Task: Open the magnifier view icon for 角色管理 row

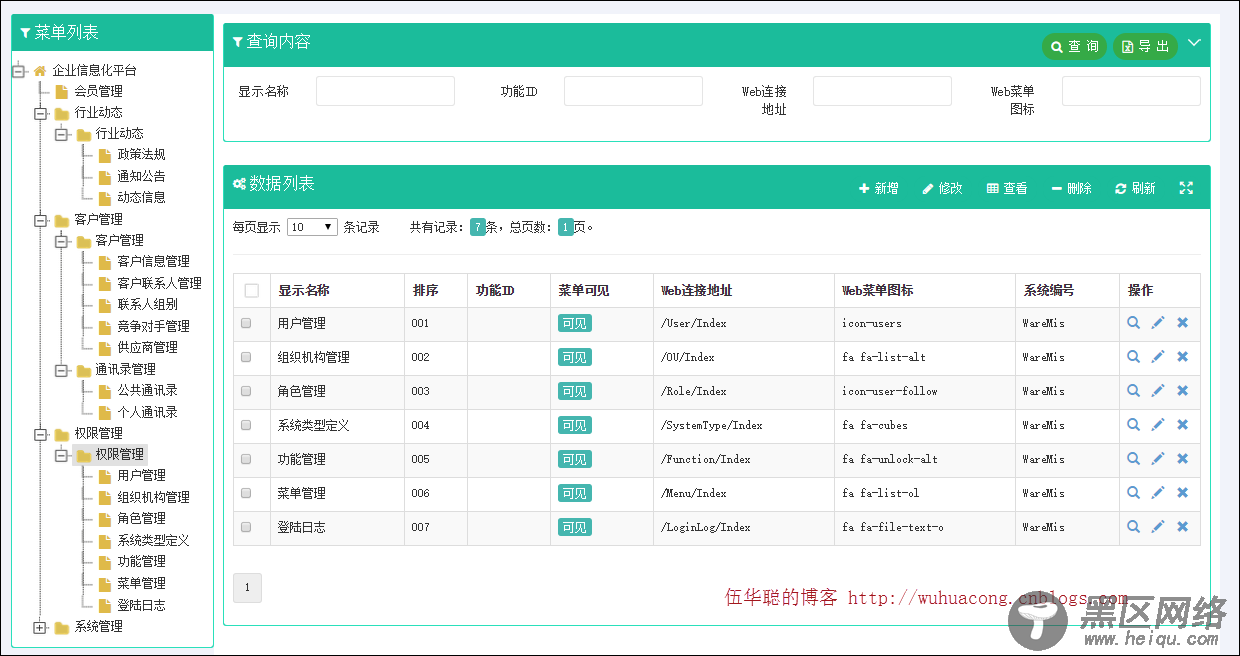Action: [x=1133, y=391]
